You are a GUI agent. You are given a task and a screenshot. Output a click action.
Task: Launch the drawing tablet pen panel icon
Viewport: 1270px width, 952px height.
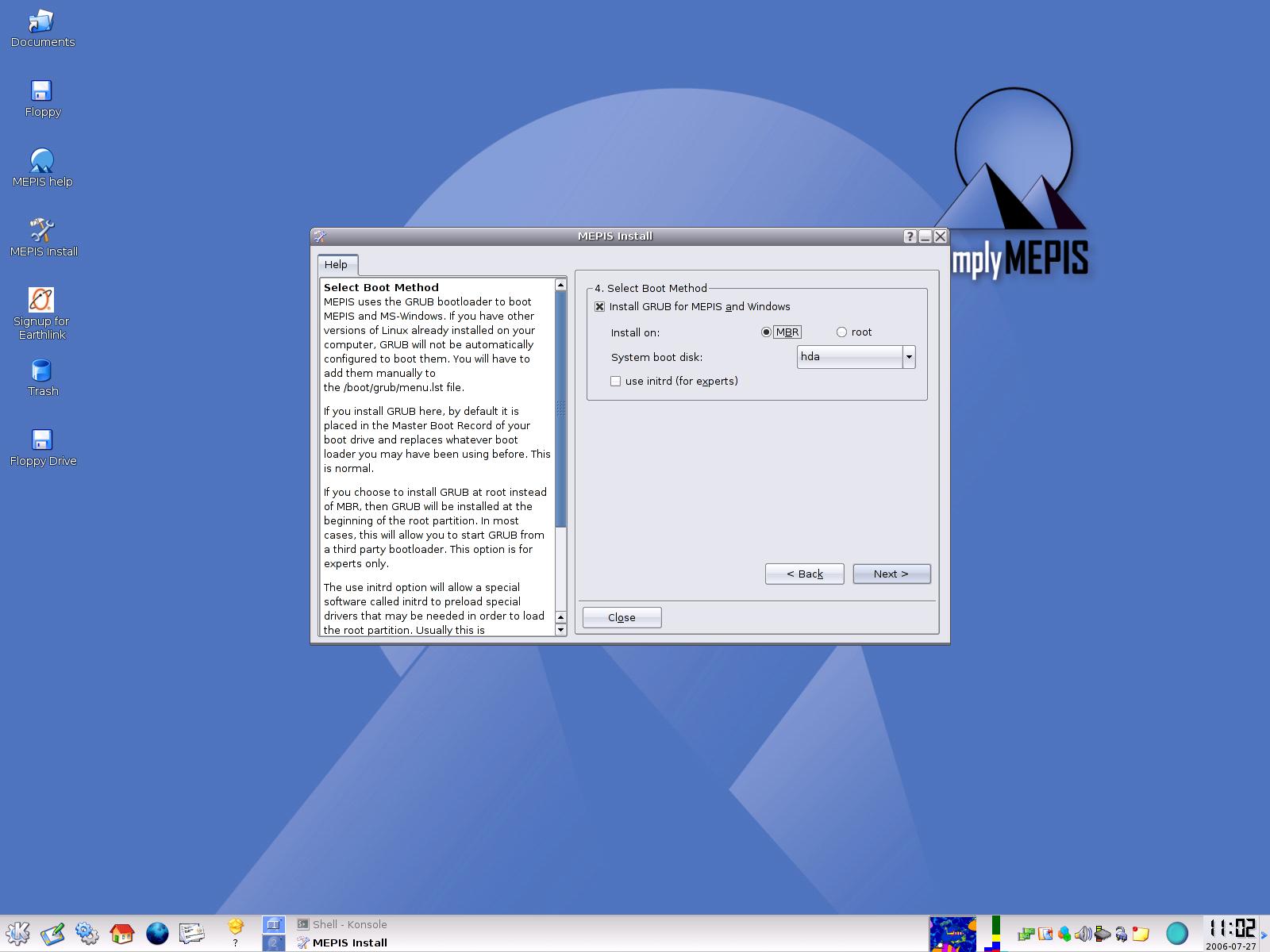pos(52,933)
